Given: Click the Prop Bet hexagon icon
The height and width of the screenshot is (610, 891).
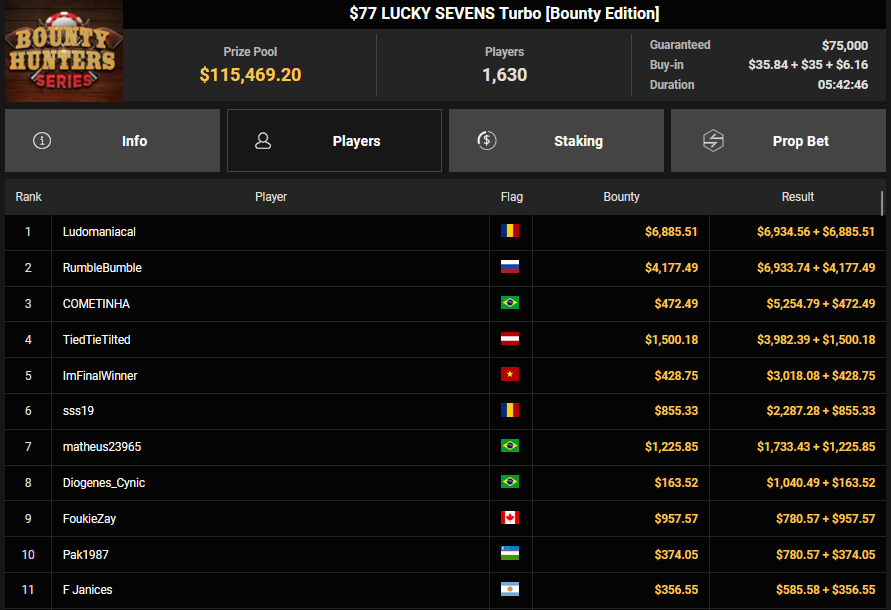Looking at the screenshot, I should tap(713, 141).
